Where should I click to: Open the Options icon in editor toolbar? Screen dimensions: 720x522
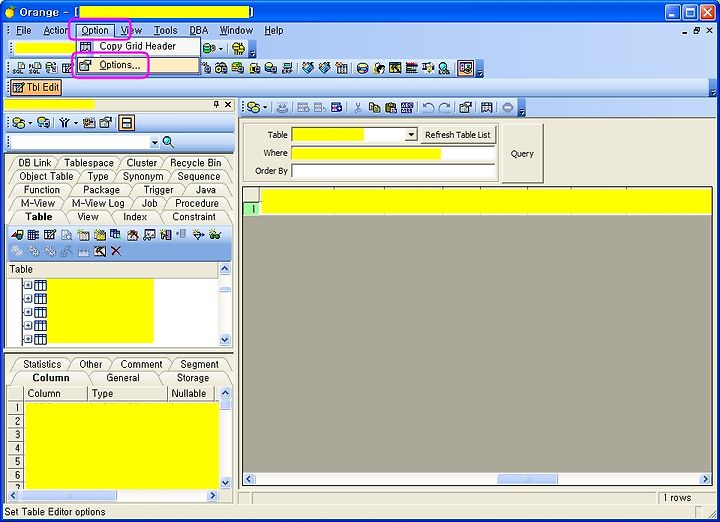[465, 108]
